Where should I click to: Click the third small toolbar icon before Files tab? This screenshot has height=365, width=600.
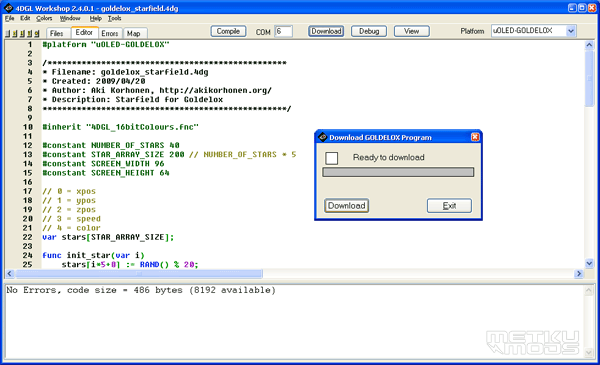click(22, 34)
